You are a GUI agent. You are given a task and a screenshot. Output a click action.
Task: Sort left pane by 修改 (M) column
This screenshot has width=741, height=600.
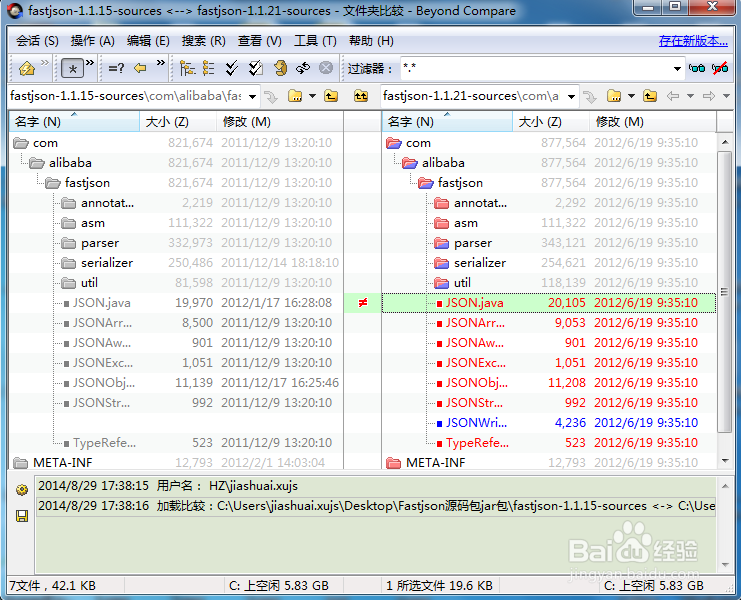click(280, 122)
